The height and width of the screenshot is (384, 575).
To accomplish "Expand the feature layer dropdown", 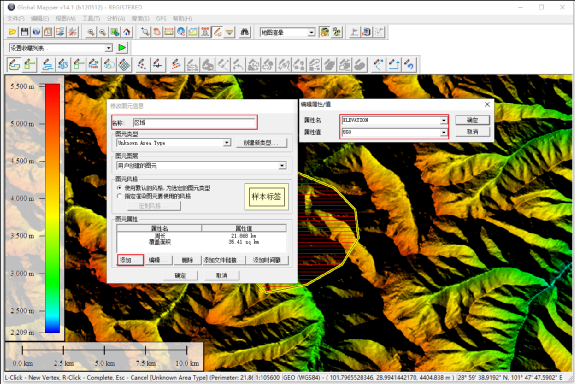I will 282,166.
